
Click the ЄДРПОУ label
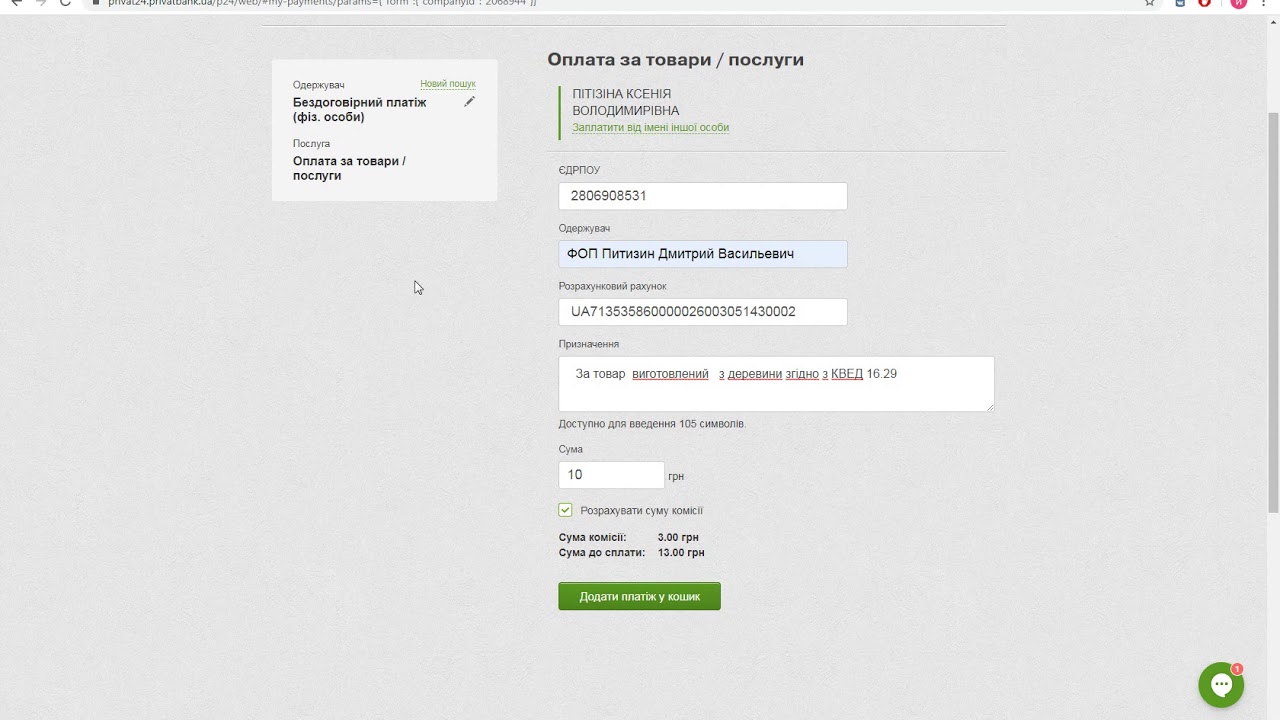tap(579, 170)
